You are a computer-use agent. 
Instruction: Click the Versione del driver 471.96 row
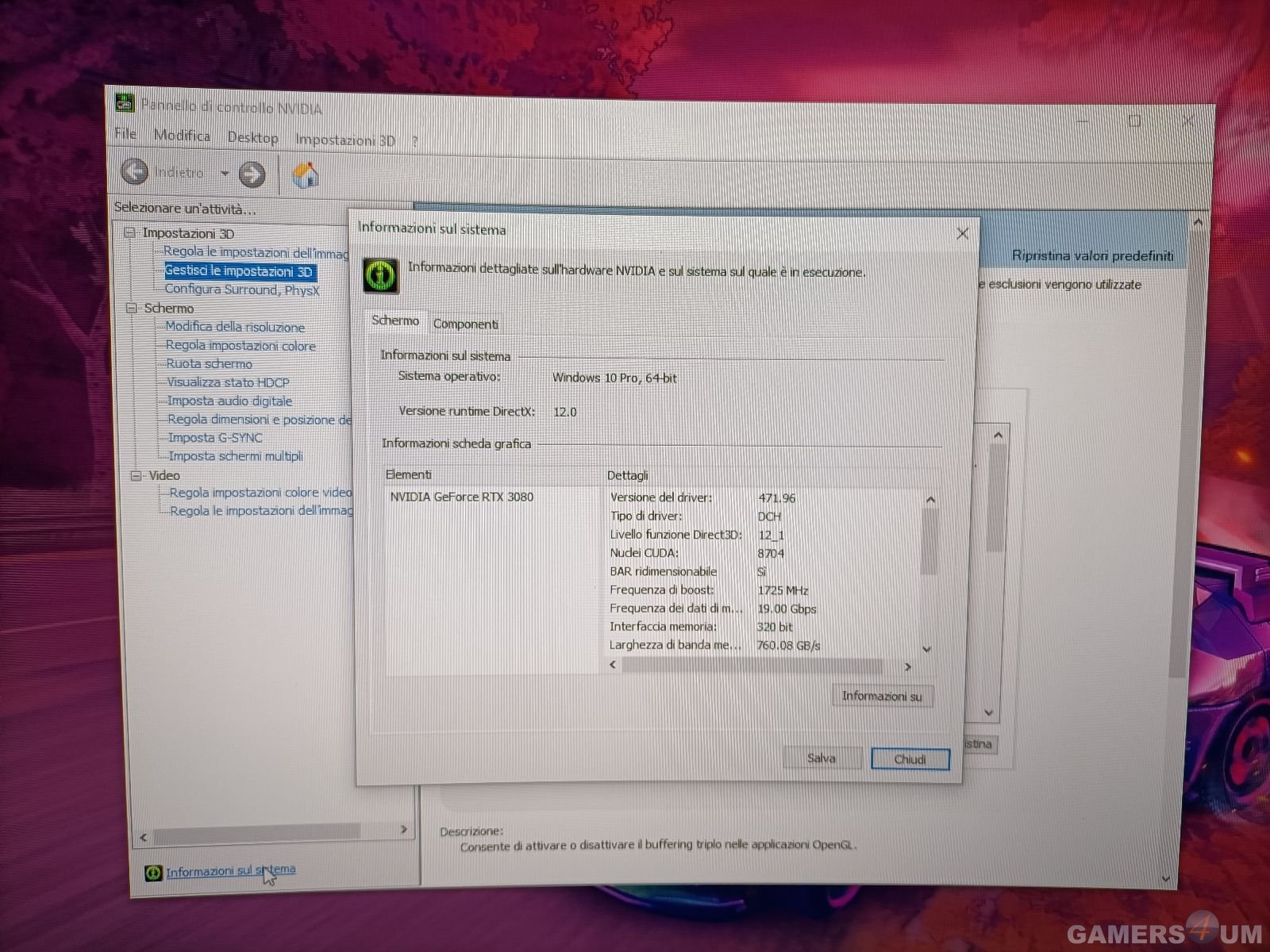702,497
